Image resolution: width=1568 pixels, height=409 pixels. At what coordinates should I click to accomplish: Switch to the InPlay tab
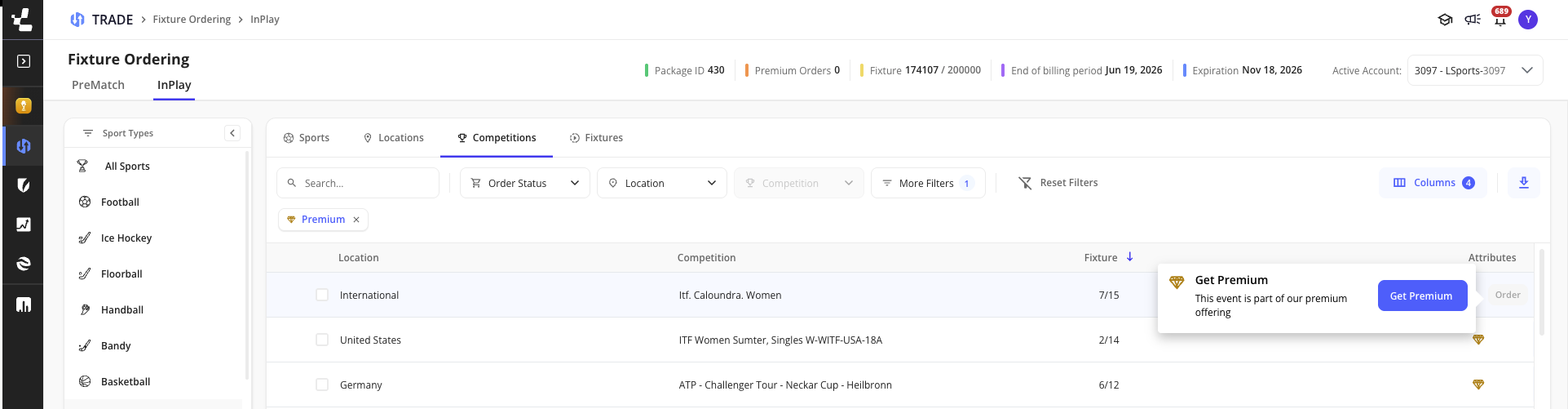point(174,85)
